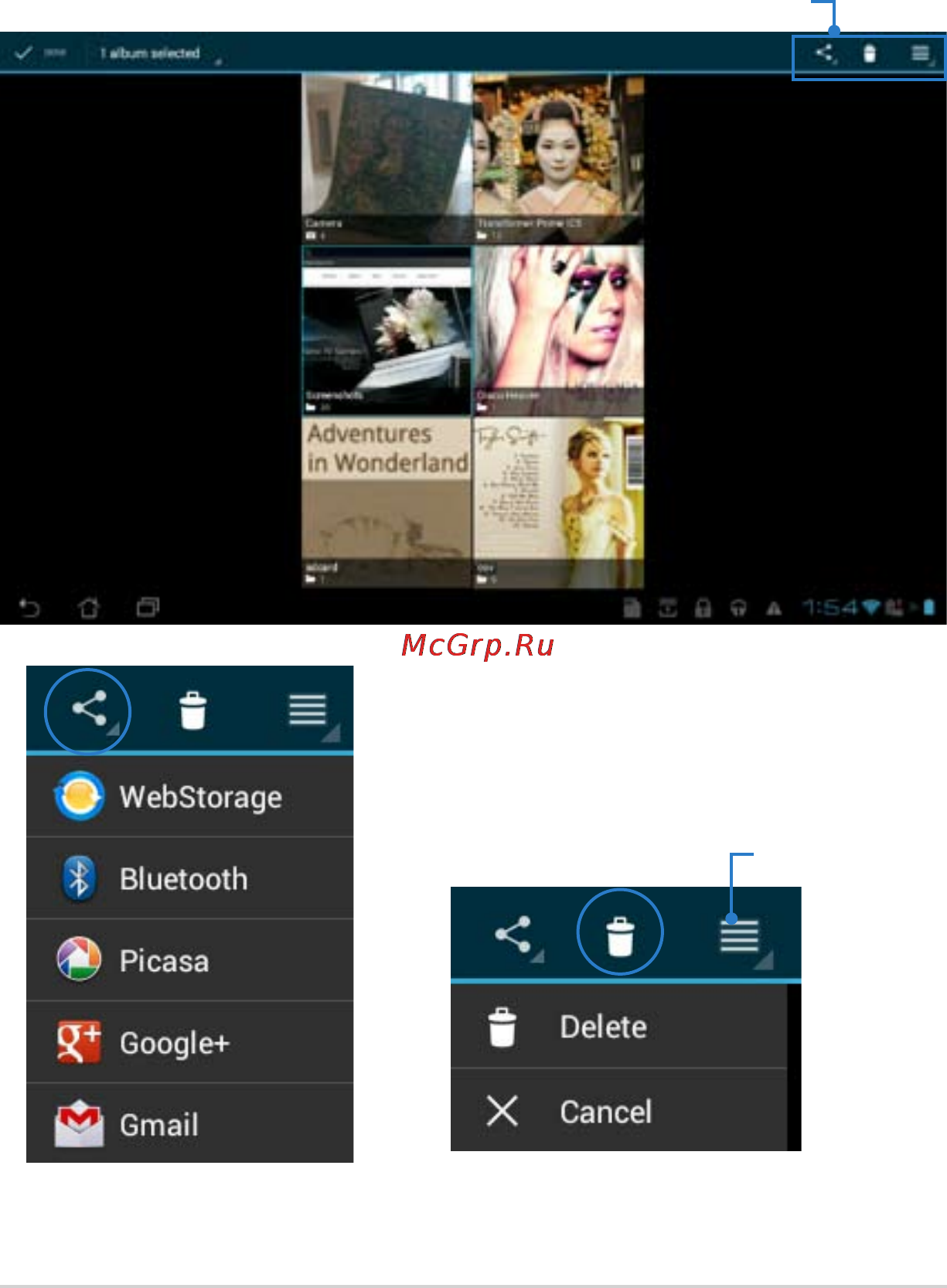Tap the circled share icon above WebStorage
The image size is (947, 1288).
(x=89, y=710)
